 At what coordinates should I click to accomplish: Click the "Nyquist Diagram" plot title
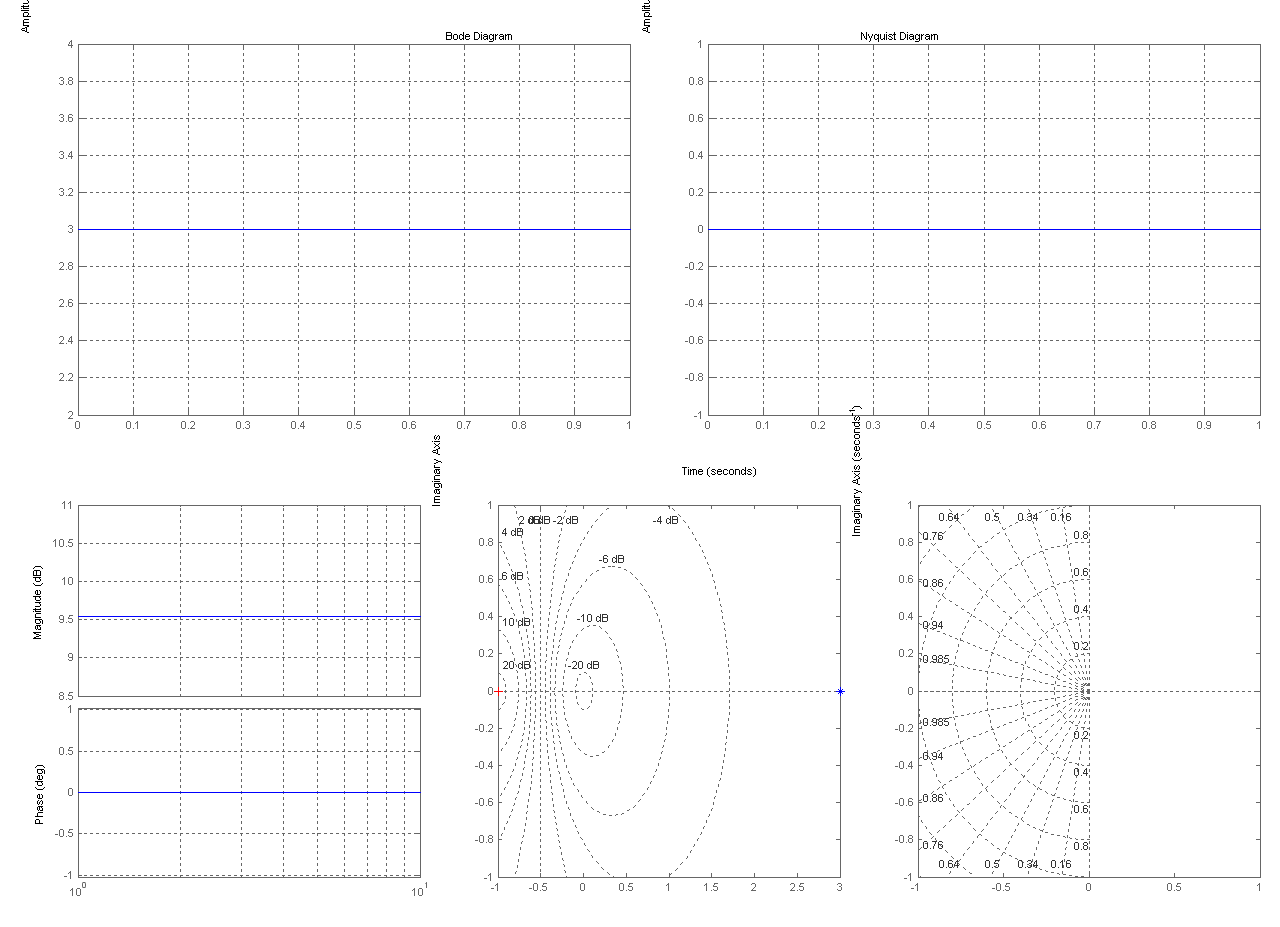tap(899, 36)
